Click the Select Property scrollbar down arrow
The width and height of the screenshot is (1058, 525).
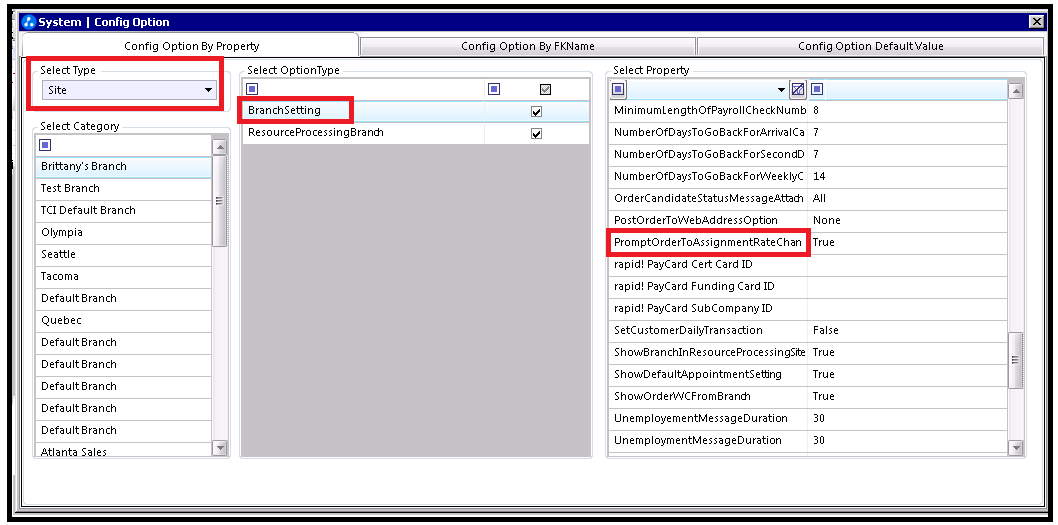[1016, 448]
